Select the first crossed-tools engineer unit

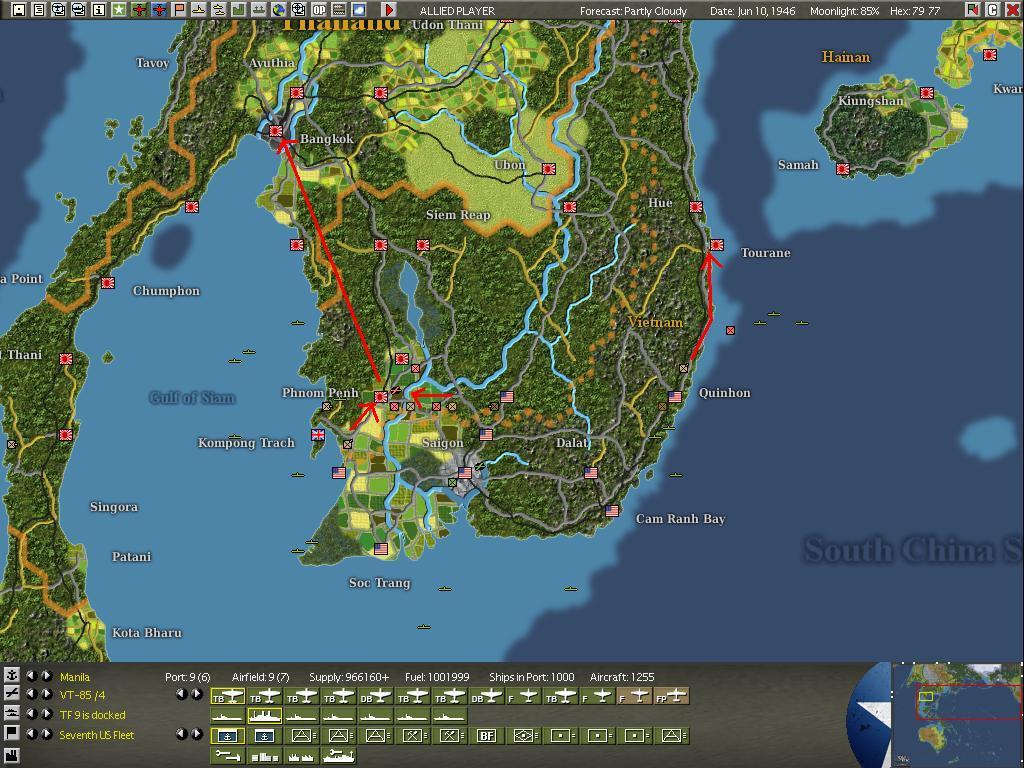point(412,736)
